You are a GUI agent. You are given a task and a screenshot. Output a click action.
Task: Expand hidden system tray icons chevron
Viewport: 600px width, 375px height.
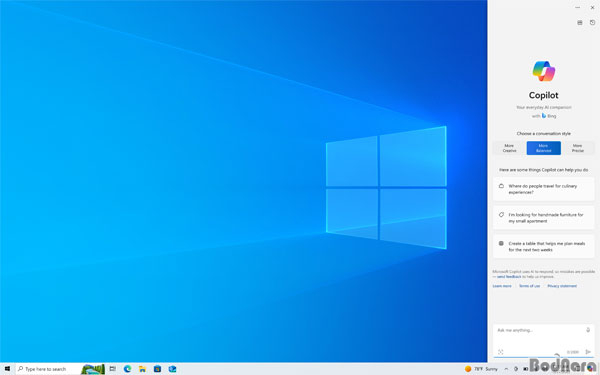(506, 369)
